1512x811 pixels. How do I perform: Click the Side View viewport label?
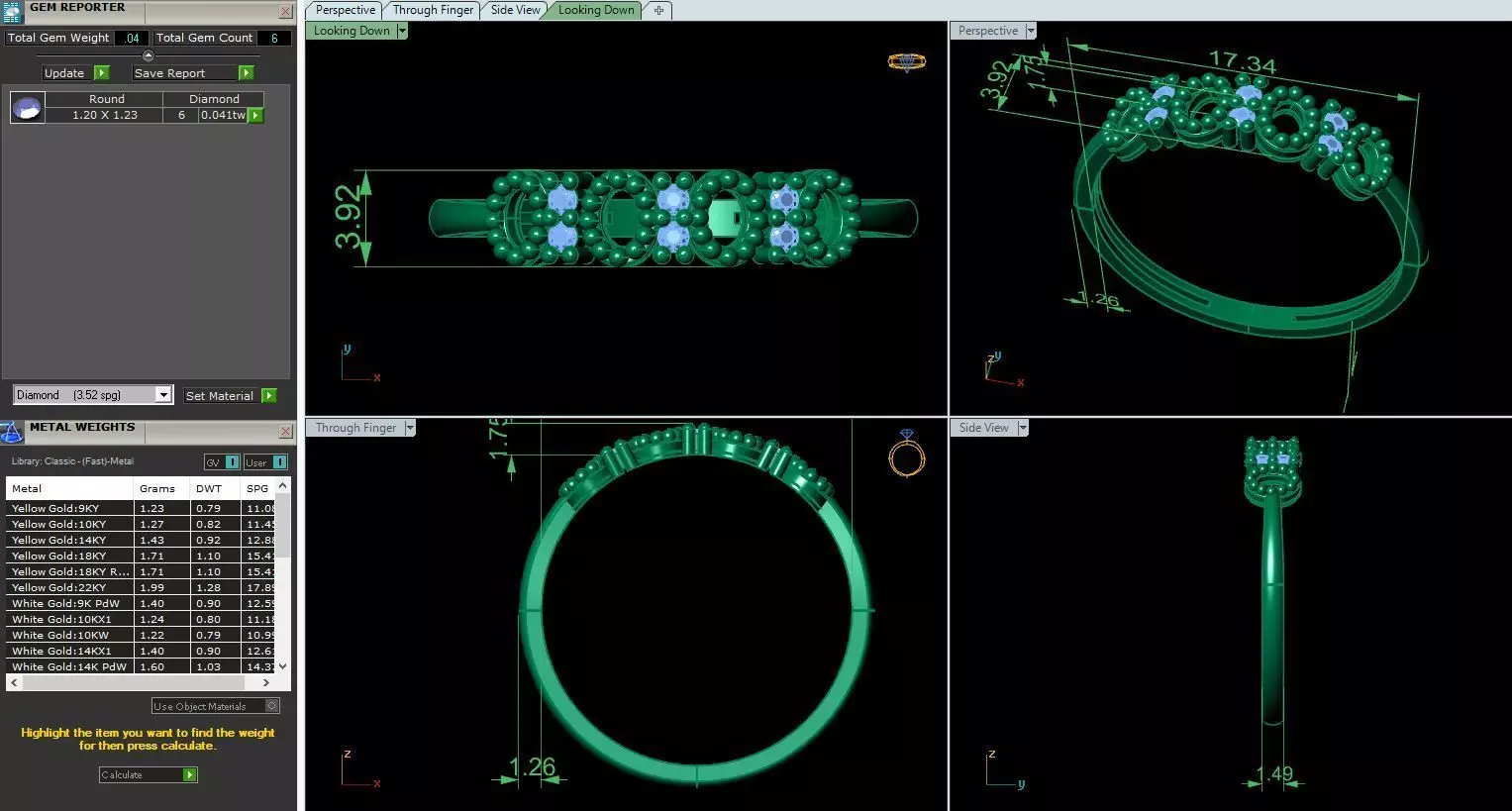coord(983,428)
